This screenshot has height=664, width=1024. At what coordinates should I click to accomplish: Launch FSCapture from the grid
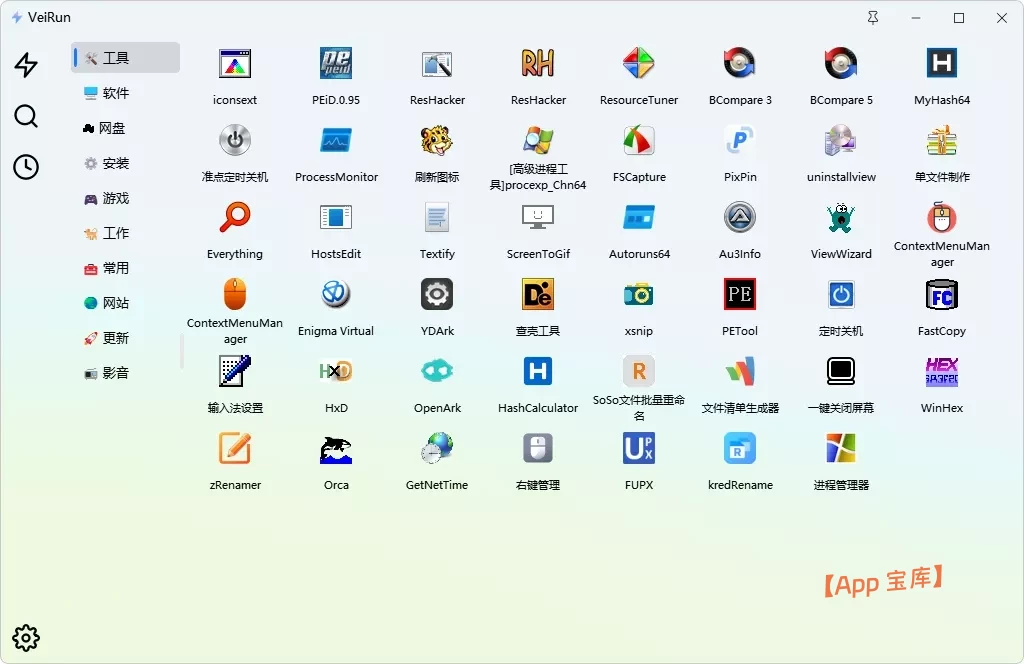(x=639, y=140)
